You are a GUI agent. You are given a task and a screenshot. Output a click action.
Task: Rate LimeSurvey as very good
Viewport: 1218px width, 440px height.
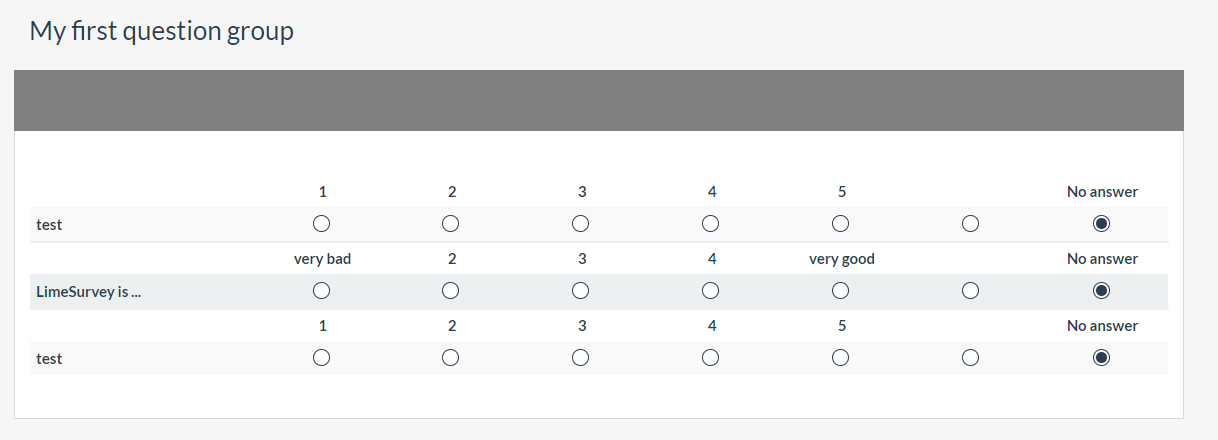pos(841,291)
